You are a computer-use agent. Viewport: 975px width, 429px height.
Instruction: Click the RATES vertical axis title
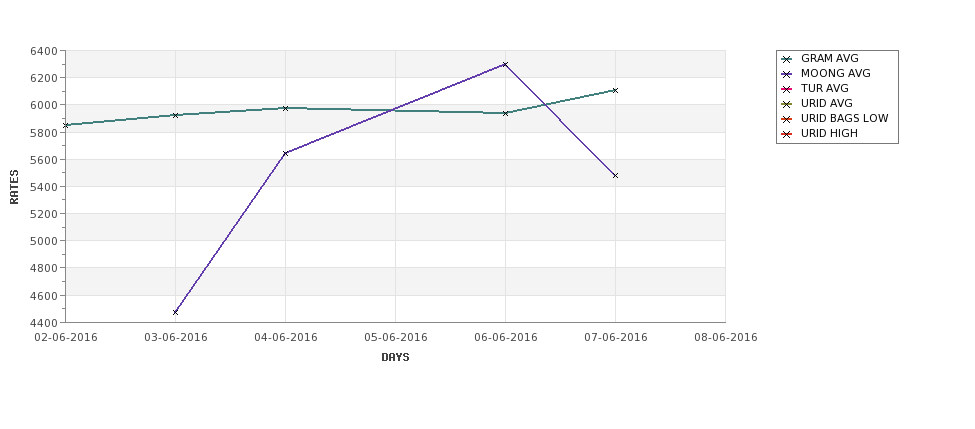(x=14, y=187)
